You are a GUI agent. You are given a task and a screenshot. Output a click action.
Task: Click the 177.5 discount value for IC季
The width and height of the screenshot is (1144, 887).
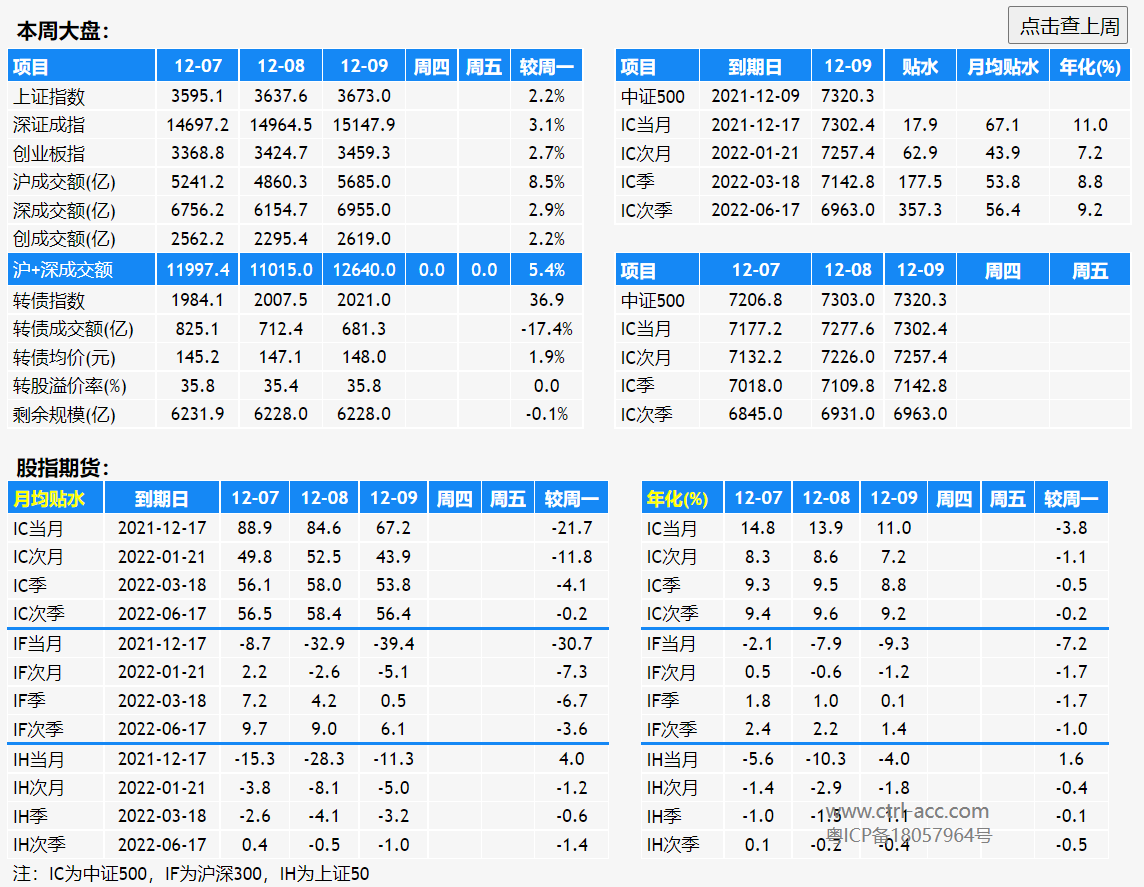pos(920,182)
